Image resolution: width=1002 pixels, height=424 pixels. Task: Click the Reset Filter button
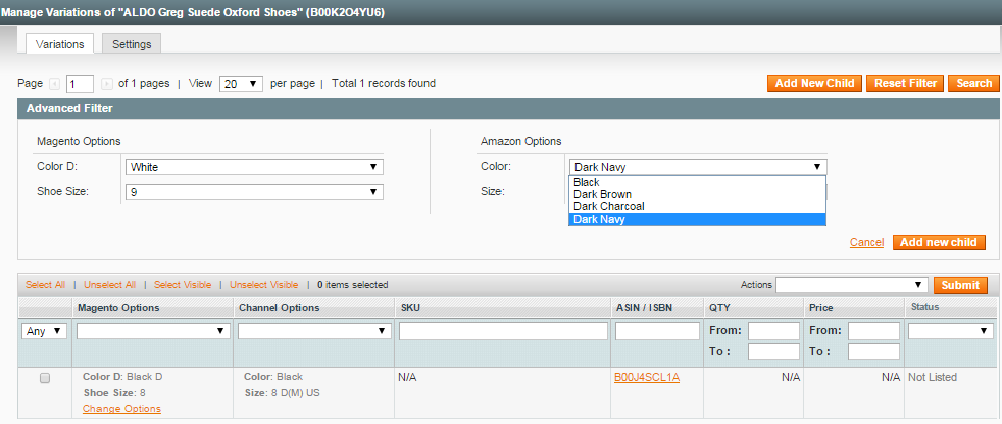(x=905, y=83)
